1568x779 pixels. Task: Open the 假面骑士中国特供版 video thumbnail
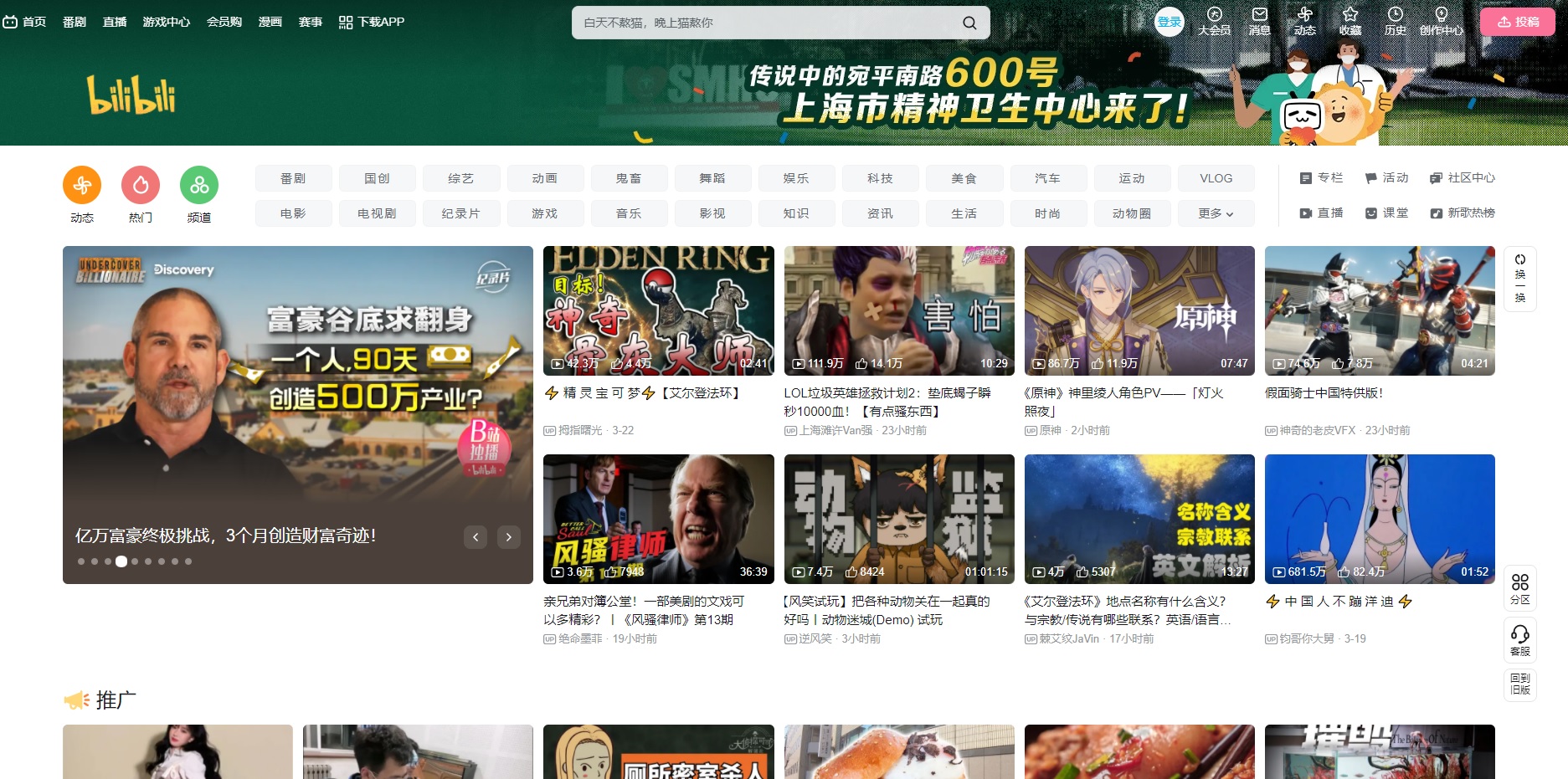click(x=1380, y=310)
